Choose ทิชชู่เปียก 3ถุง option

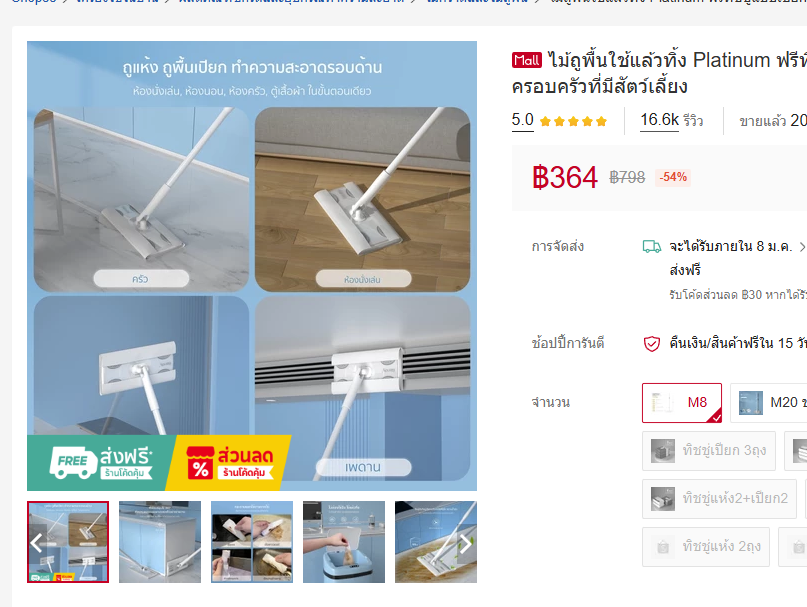(x=709, y=450)
